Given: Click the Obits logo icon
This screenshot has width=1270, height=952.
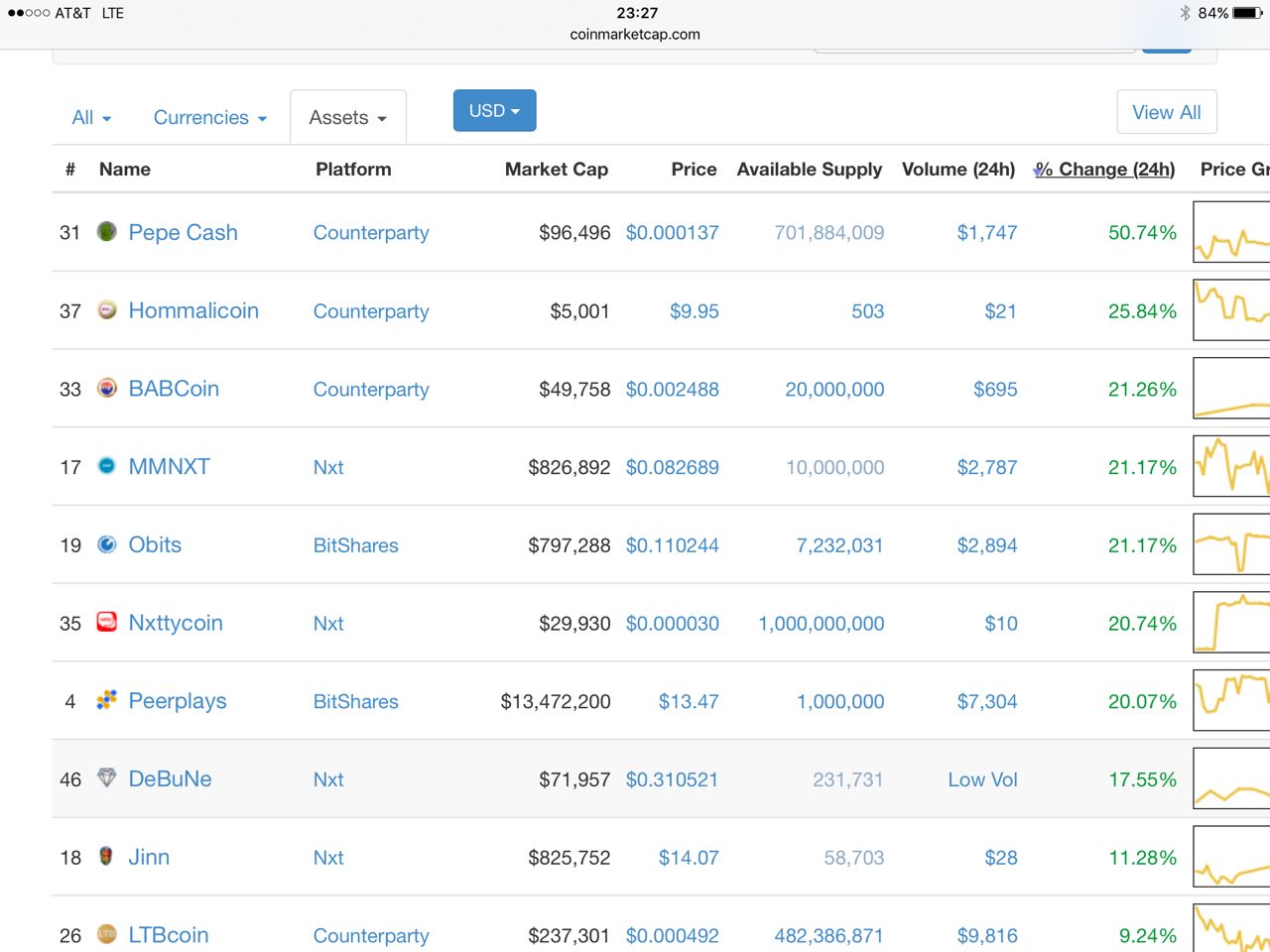Looking at the screenshot, I should (x=107, y=544).
